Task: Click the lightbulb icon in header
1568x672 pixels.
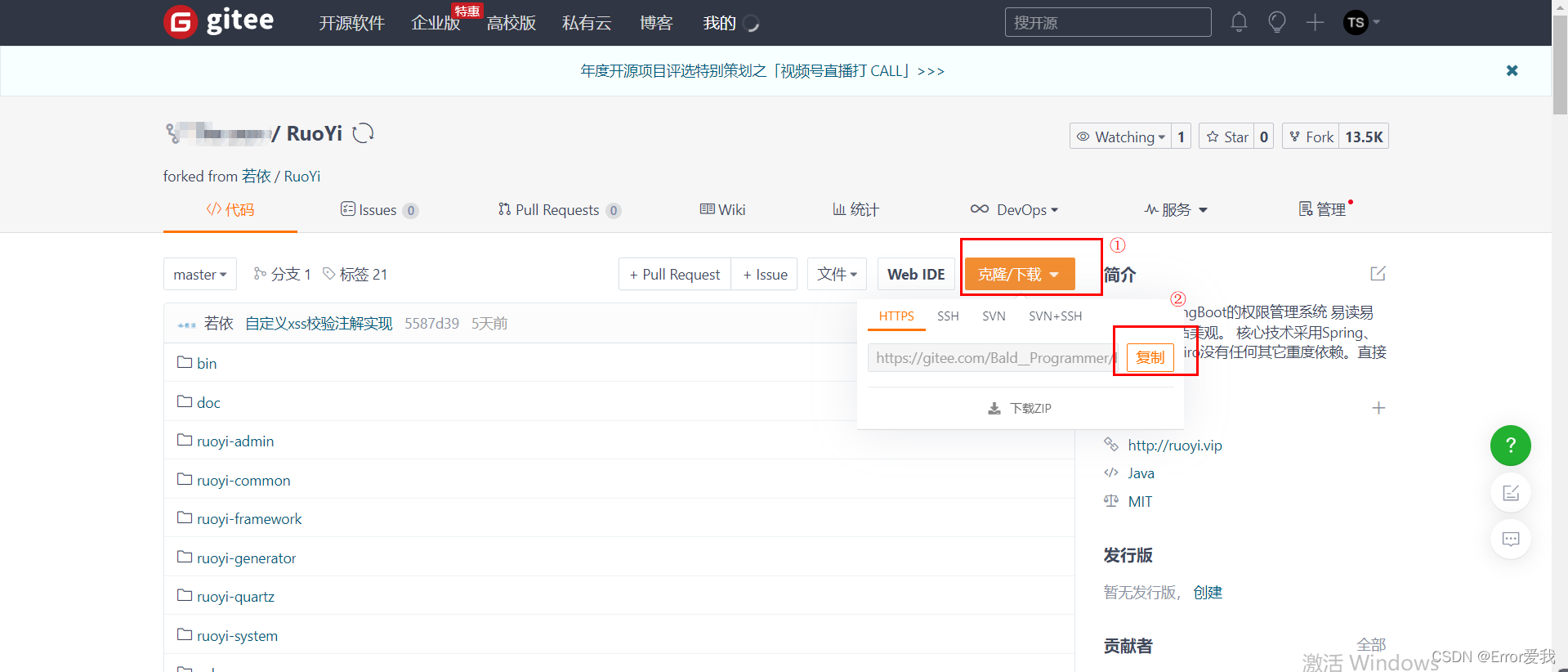Action: [1276, 22]
